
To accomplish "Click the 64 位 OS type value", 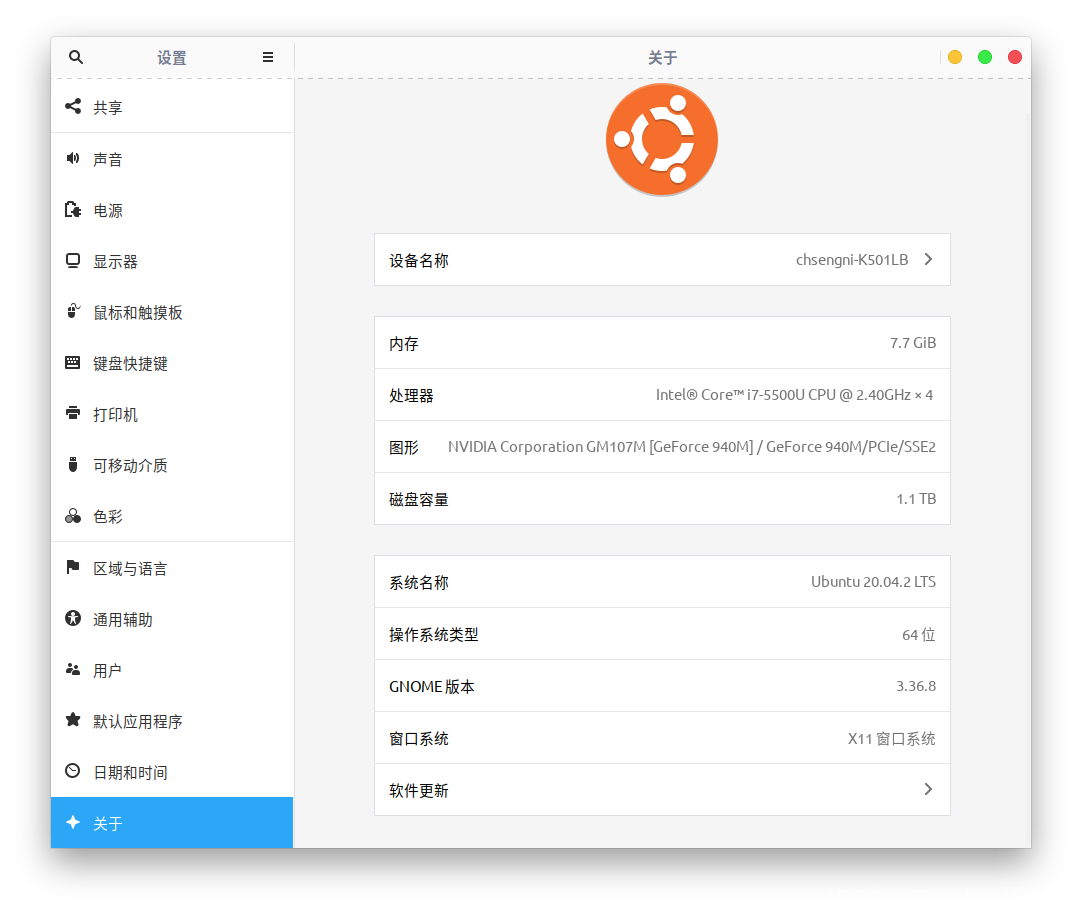I will pyautogui.click(x=918, y=634).
